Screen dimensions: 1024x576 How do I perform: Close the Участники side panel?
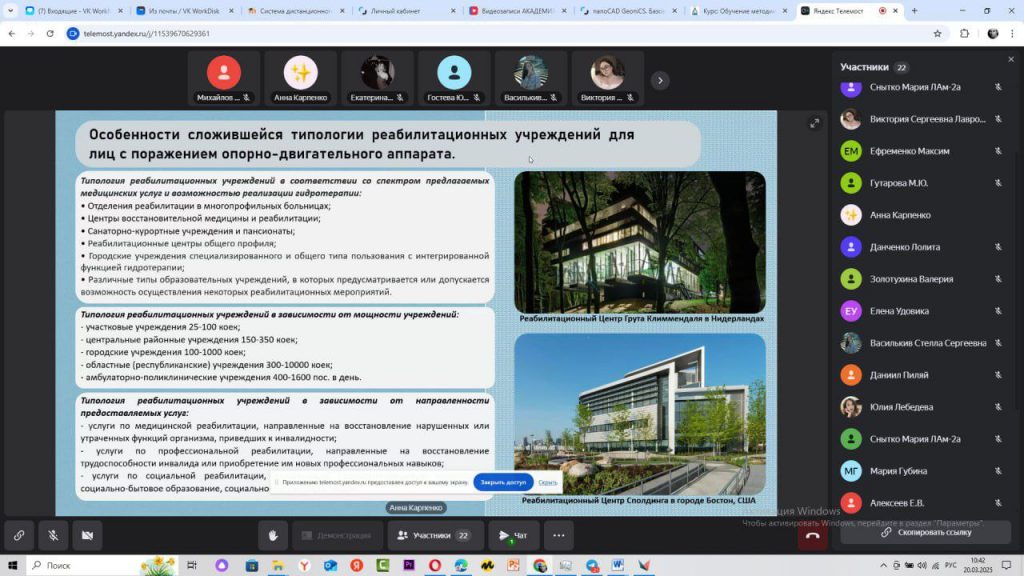tap(1010, 60)
